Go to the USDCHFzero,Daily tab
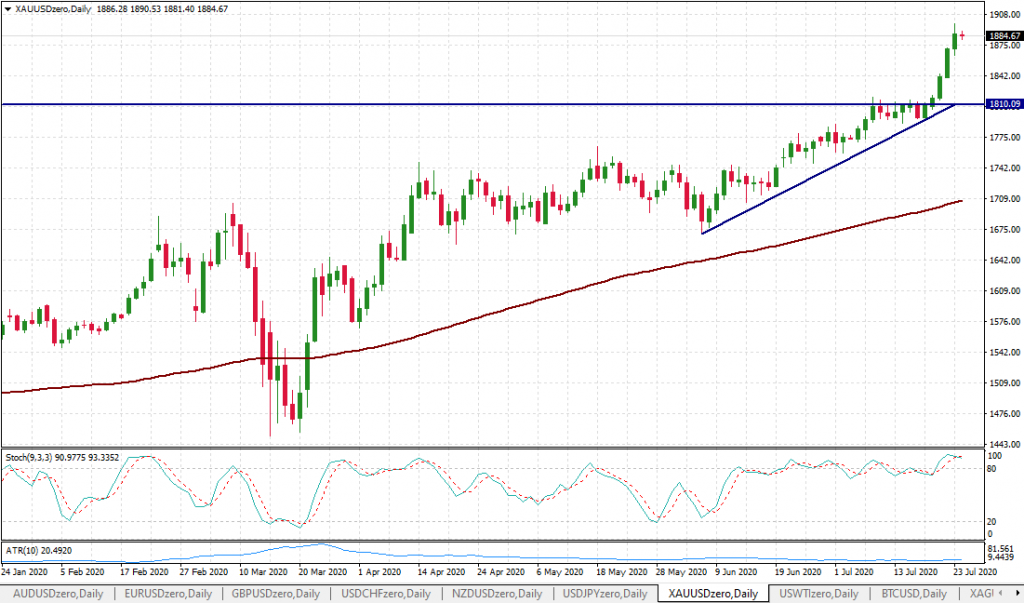The image size is (1024, 603). (x=385, y=594)
